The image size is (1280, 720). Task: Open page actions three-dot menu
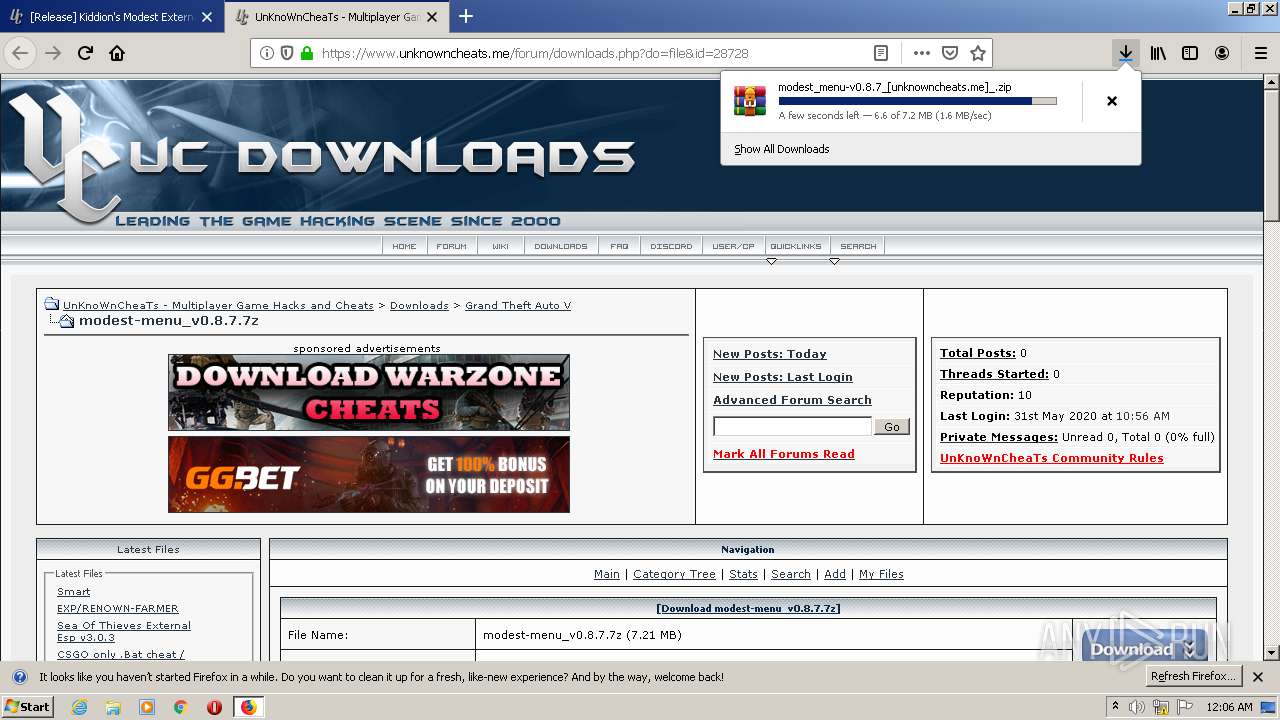point(922,53)
